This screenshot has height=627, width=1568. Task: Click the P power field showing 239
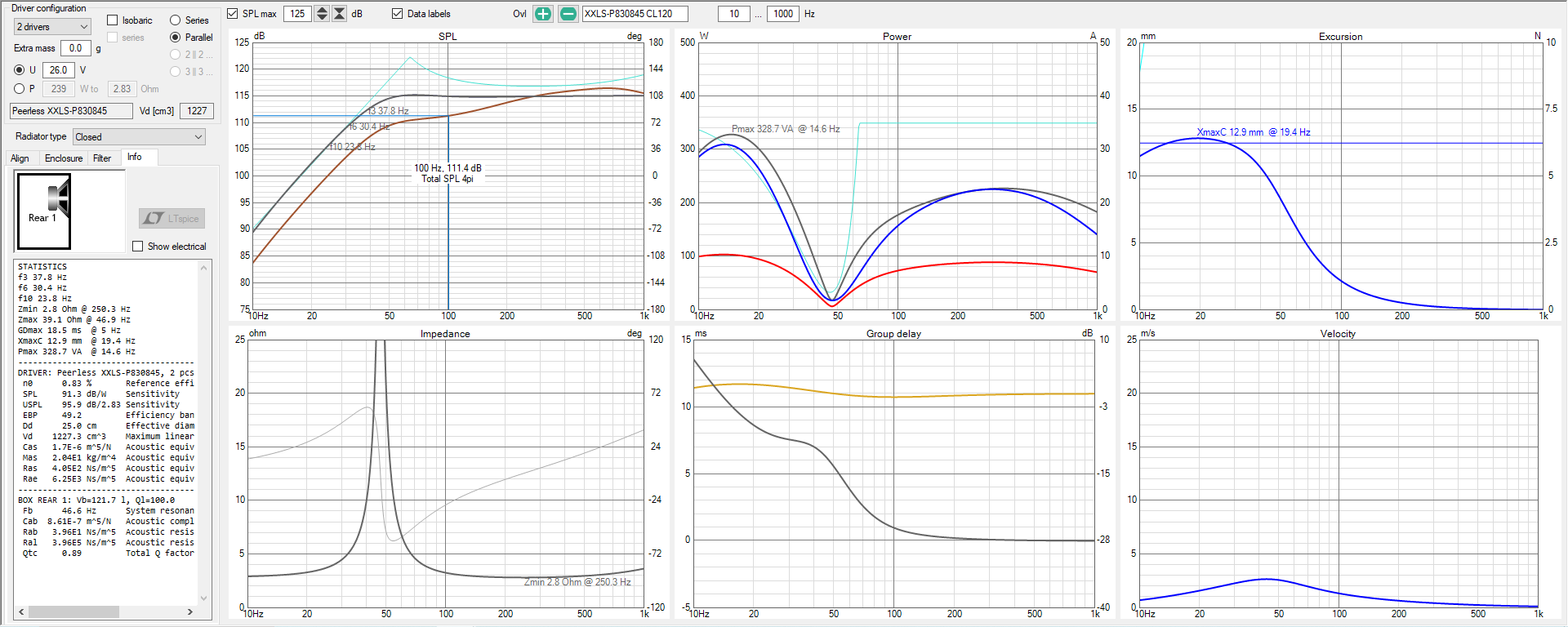point(59,89)
